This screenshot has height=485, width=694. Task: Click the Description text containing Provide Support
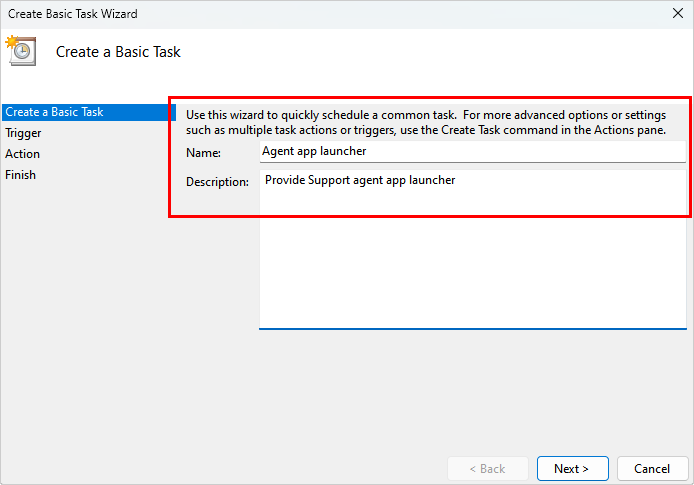click(x=360, y=181)
